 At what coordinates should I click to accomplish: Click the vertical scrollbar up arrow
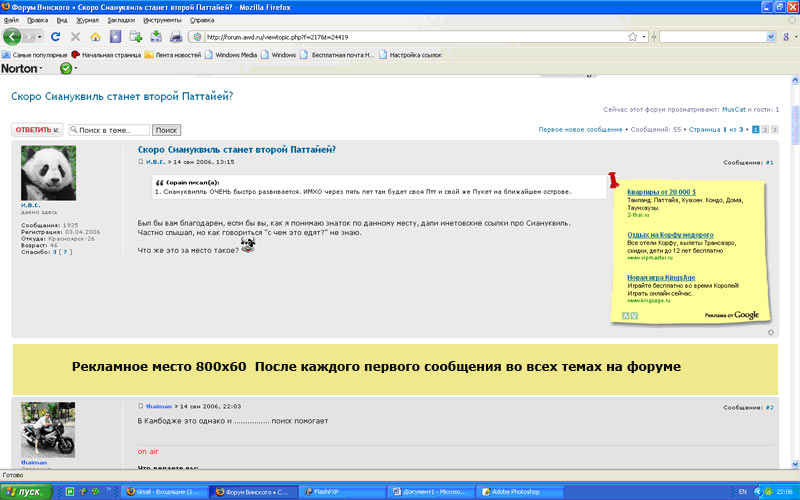click(x=795, y=80)
